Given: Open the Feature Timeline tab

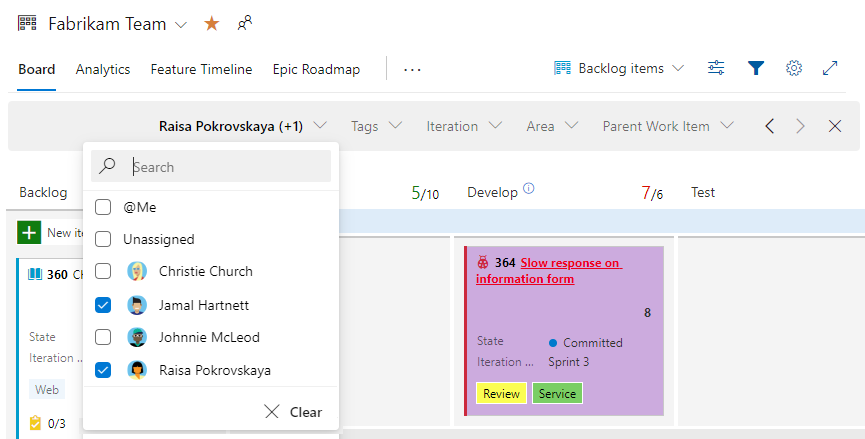Looking at the screenshot, I should (201, 69).
